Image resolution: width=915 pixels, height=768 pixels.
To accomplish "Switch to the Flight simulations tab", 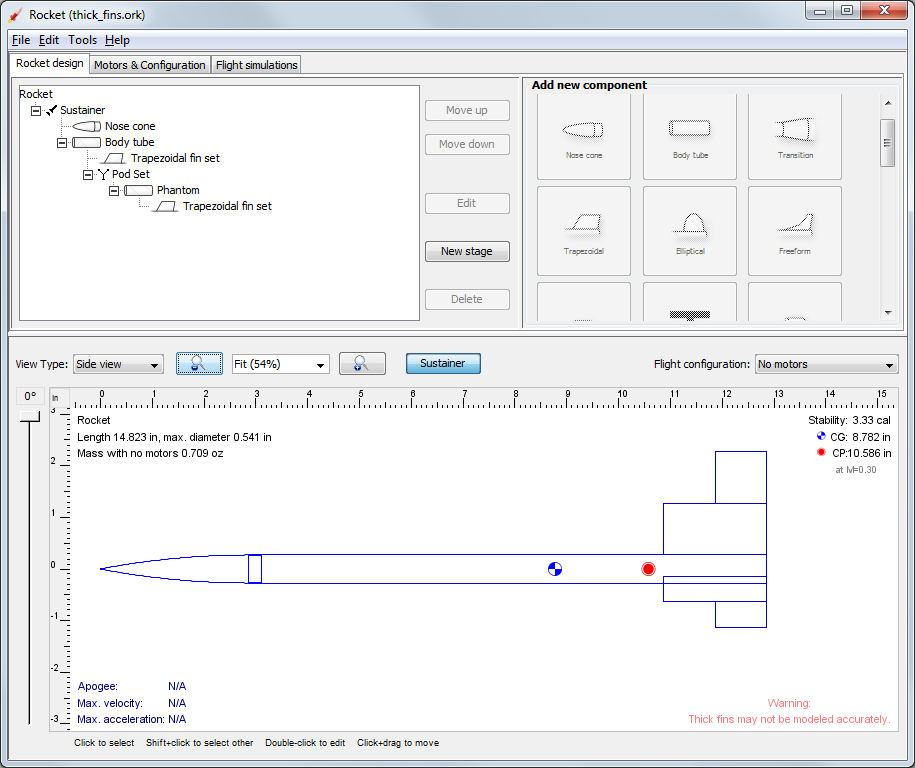I will point(256,64).
